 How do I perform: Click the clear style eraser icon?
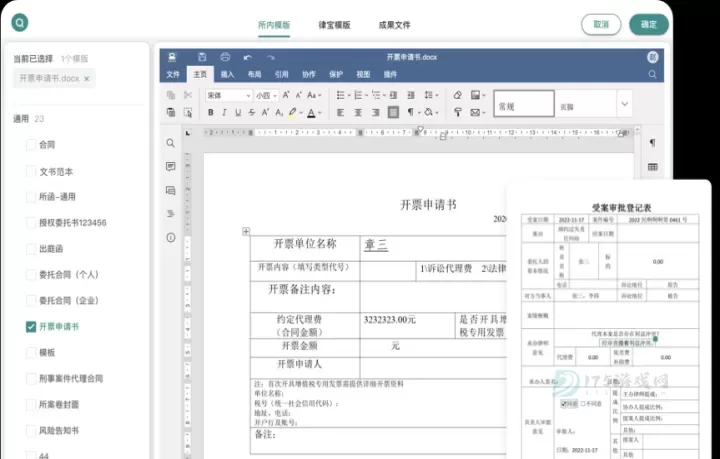[x=457, y=95]
